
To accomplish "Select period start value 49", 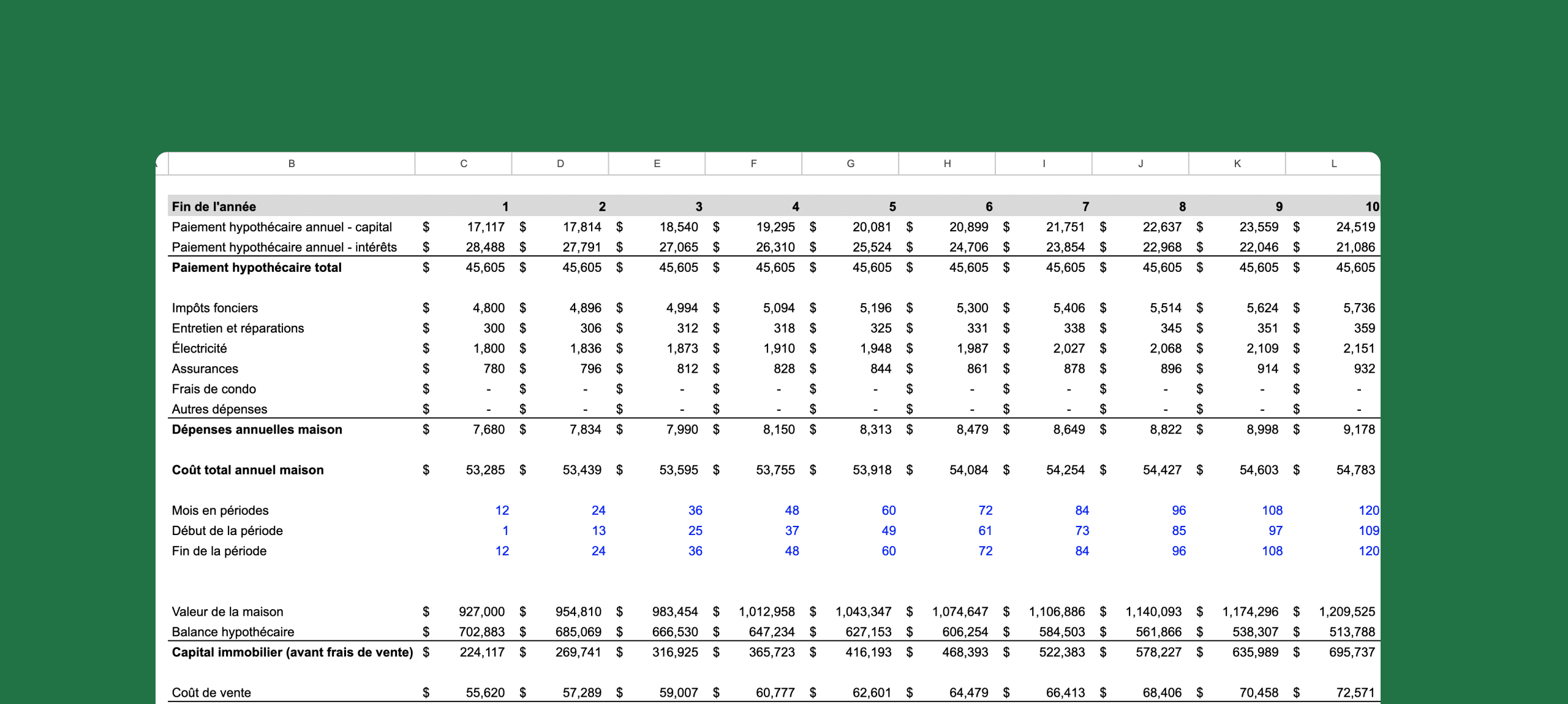I will pyautogui.click(x=889, y=531).
